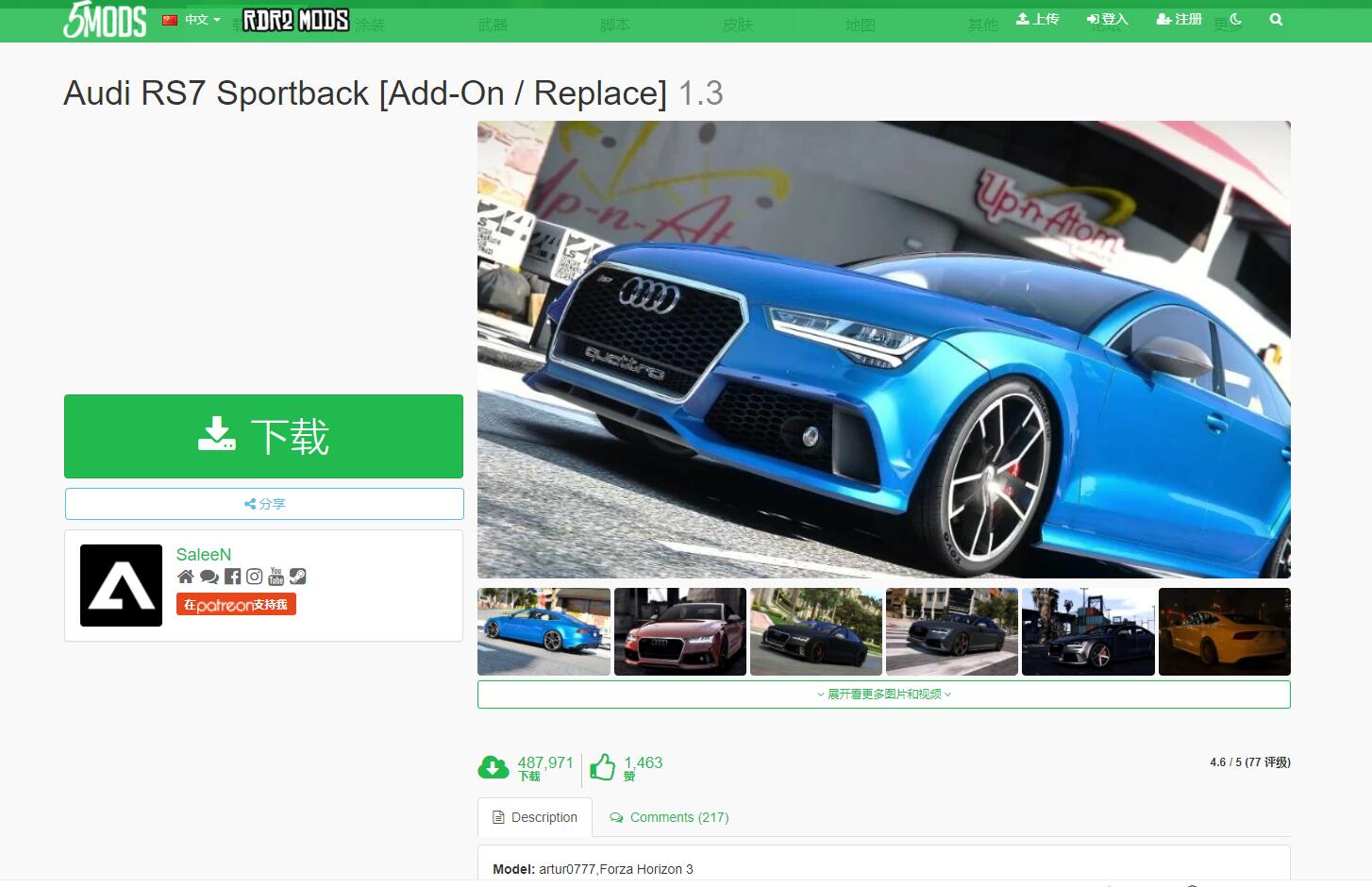Open the 涂装 menu category
1372x887 pixels.
[x=369, y=25]
